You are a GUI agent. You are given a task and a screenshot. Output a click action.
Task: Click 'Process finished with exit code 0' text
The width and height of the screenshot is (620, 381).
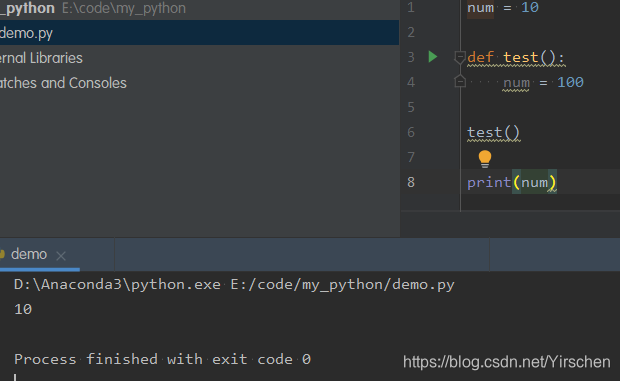163,359
